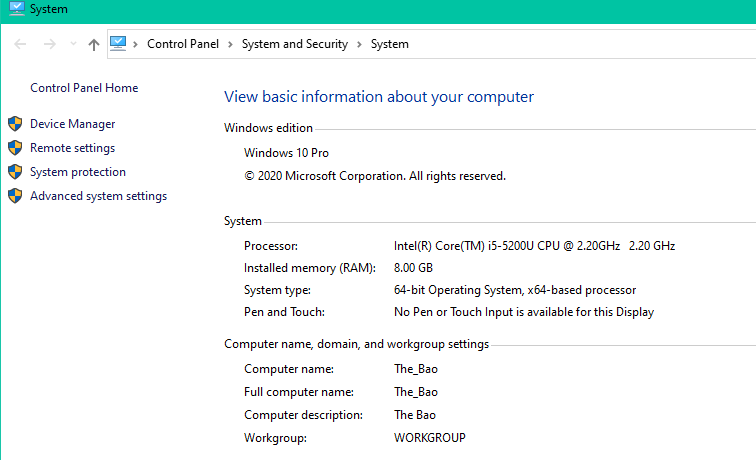Open Control Panel breadcrumb

[183, 44]
